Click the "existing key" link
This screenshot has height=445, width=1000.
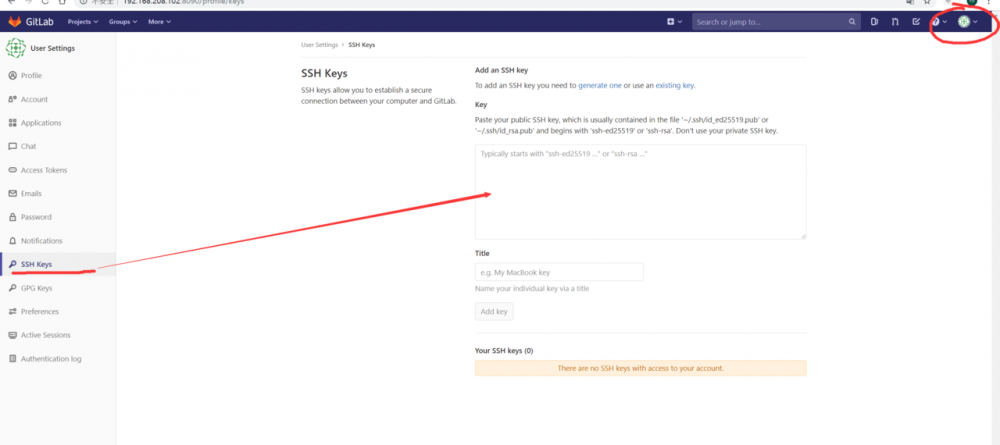[x=675, y=86]
